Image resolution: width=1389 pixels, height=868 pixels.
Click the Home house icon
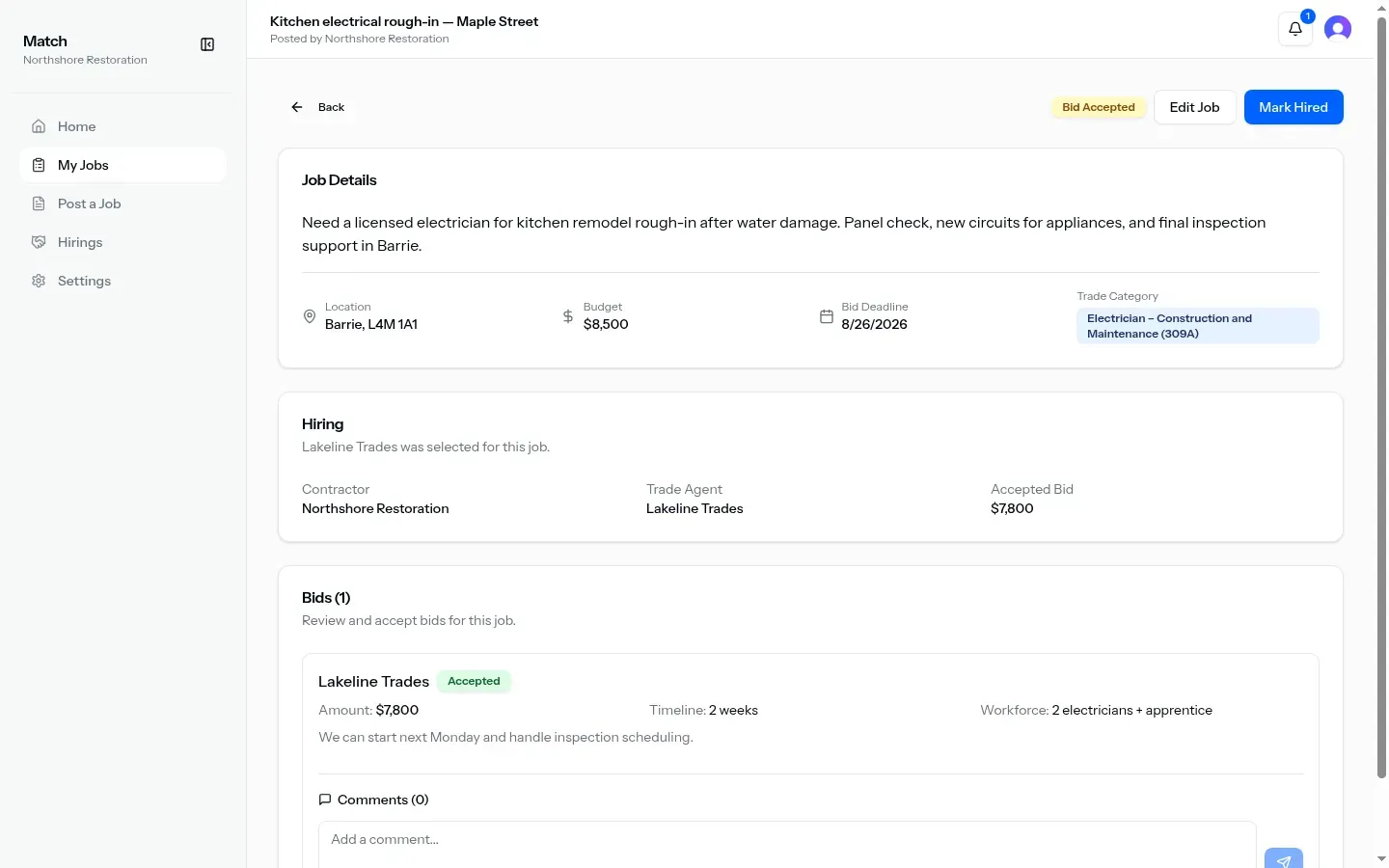pyautogui.click(x=39, y=126)
